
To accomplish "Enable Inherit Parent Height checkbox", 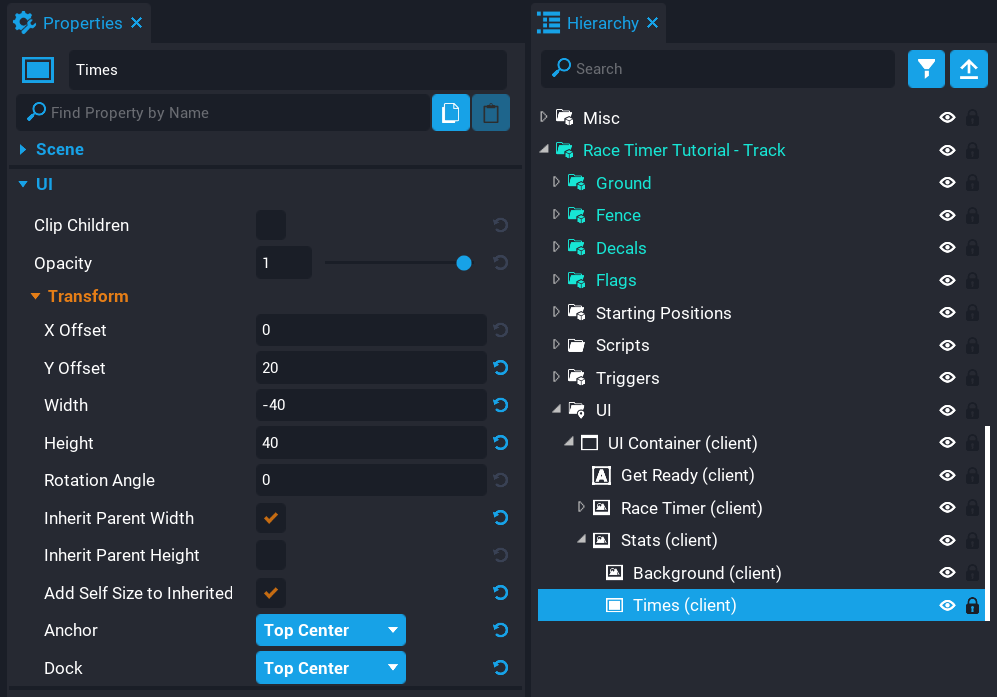I will [271, 555].
